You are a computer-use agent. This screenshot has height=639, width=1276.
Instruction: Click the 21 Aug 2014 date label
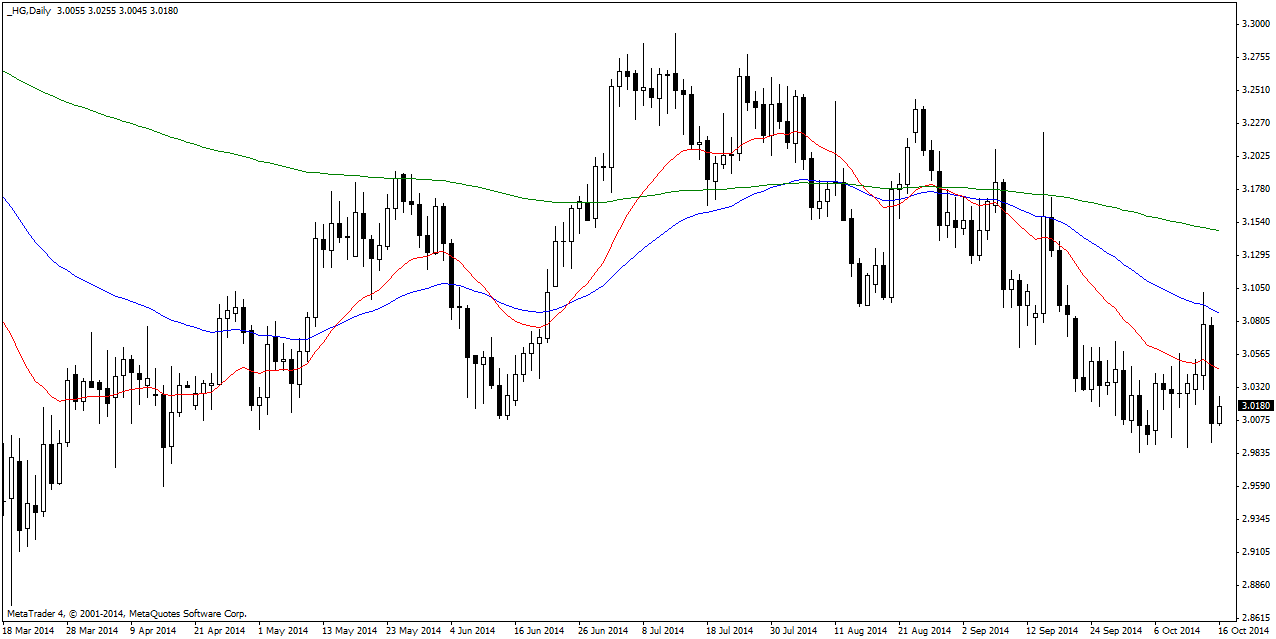point(925,631)
